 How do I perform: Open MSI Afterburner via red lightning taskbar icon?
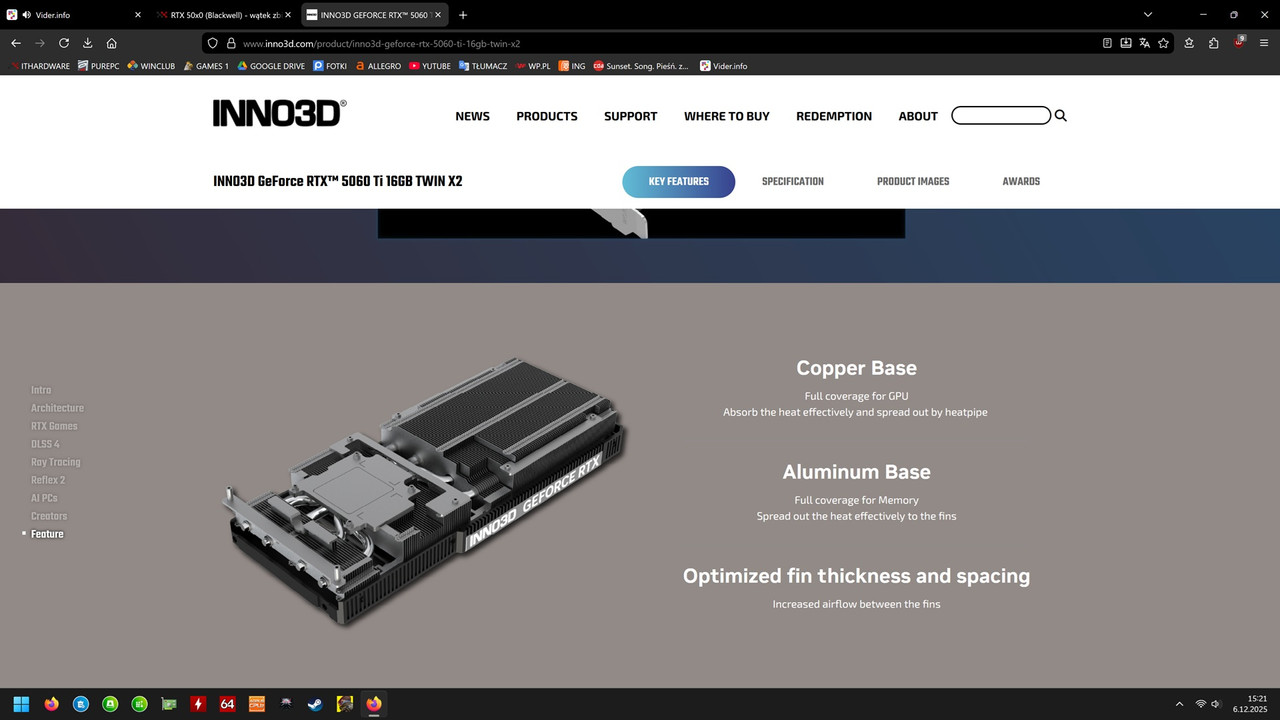tap(198, 704)
